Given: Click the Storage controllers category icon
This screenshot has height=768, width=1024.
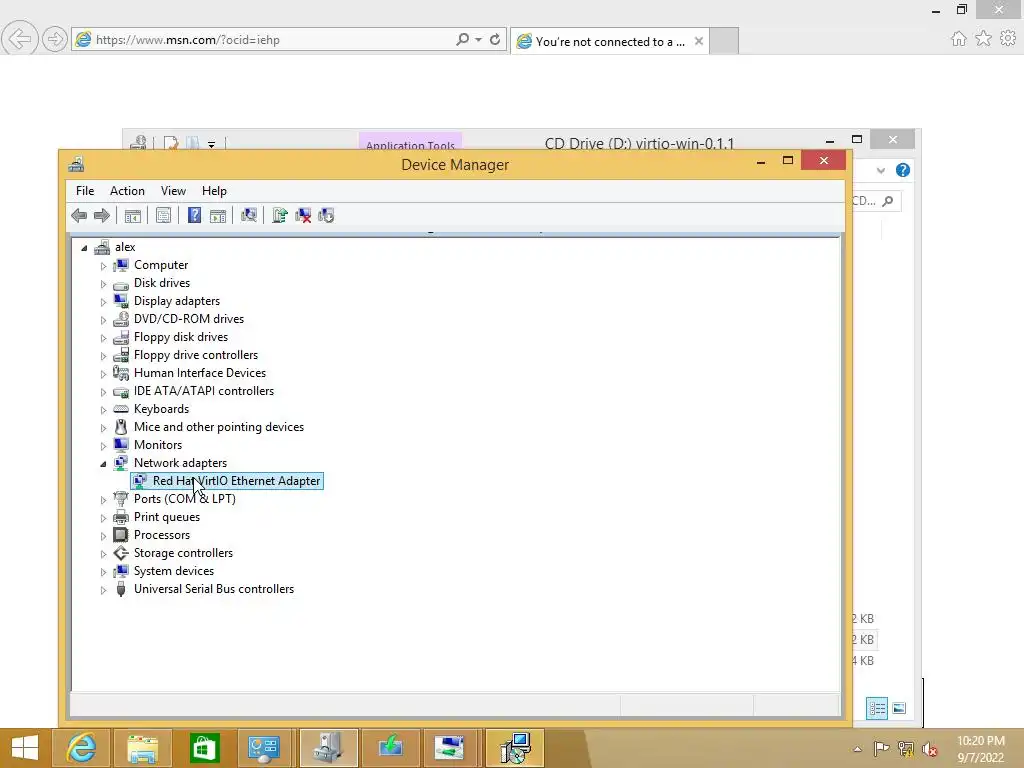Looking at the screenshot, I should click(x=121, y=553).
